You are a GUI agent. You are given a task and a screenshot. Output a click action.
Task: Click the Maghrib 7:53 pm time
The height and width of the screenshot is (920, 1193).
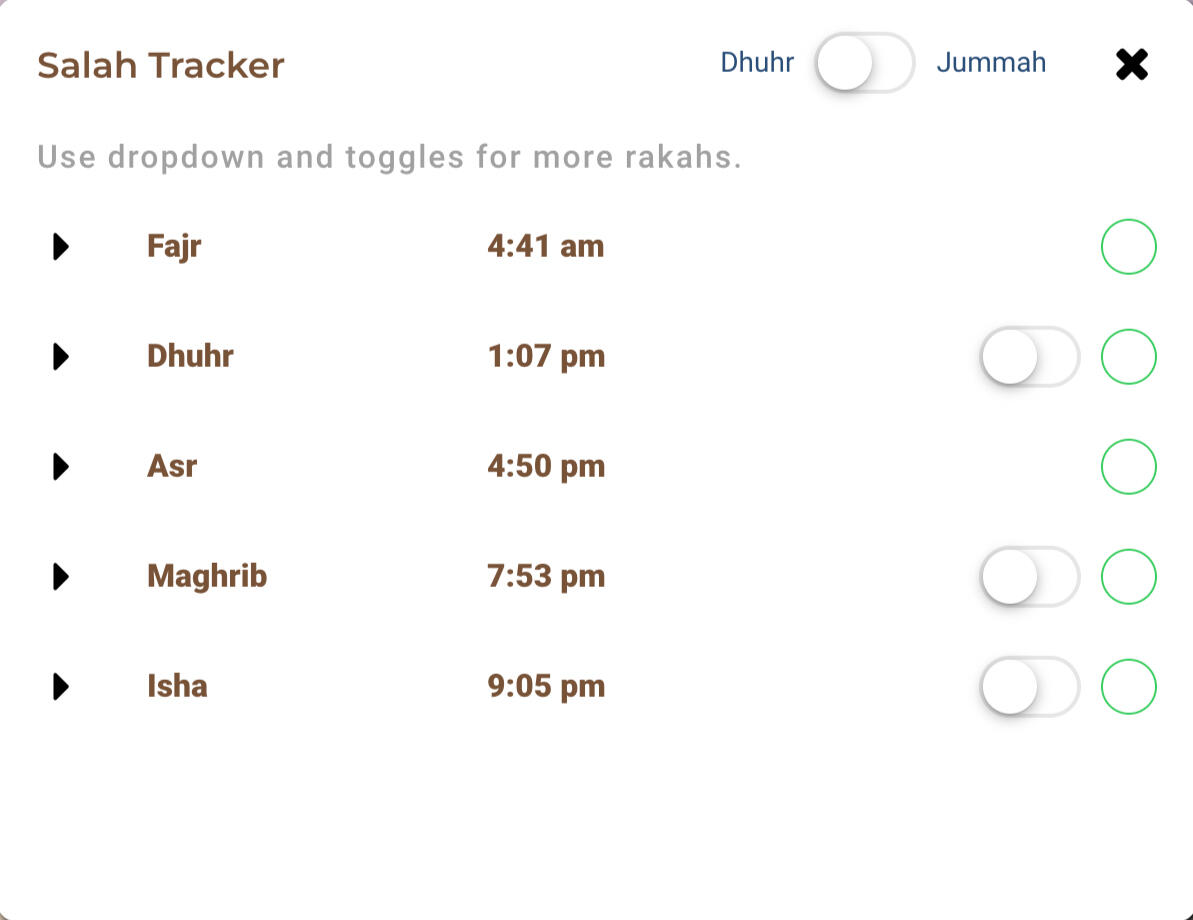click(x=546, y=577)
